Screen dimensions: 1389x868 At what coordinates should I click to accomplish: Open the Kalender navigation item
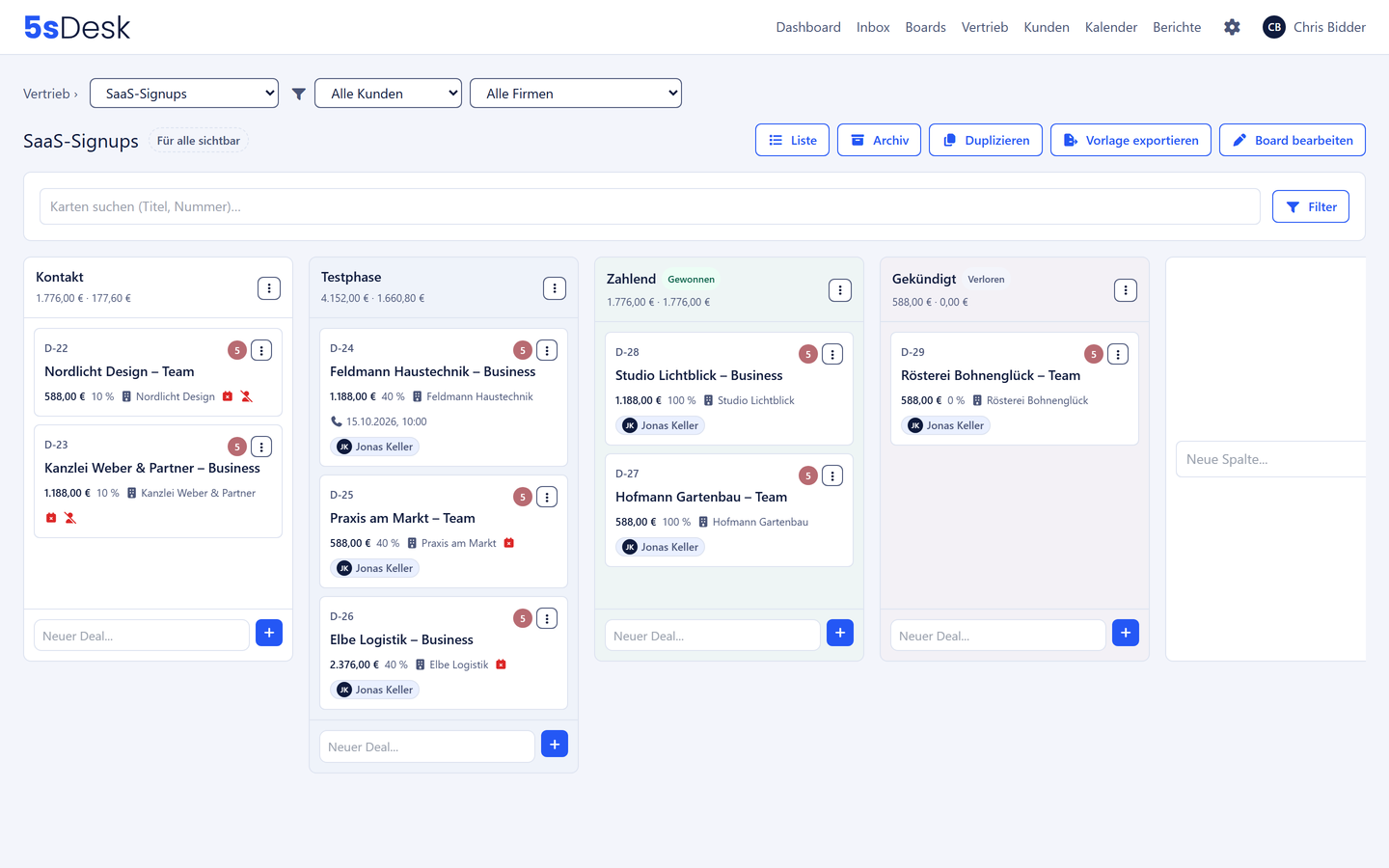point(1111,27)
